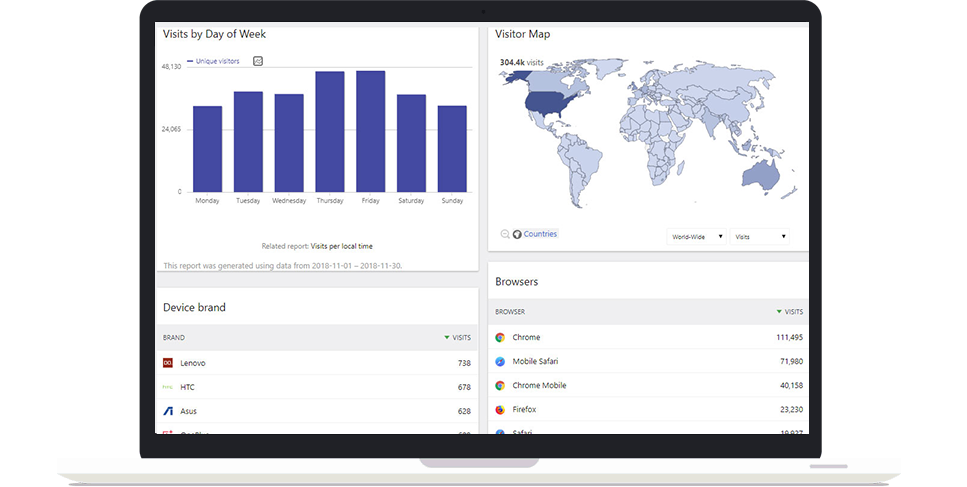The width and height of the screenshot is (967, 487).
Task: Click the Friday bar in the chart
Action: pyautogui.click(x=370, y=130)
